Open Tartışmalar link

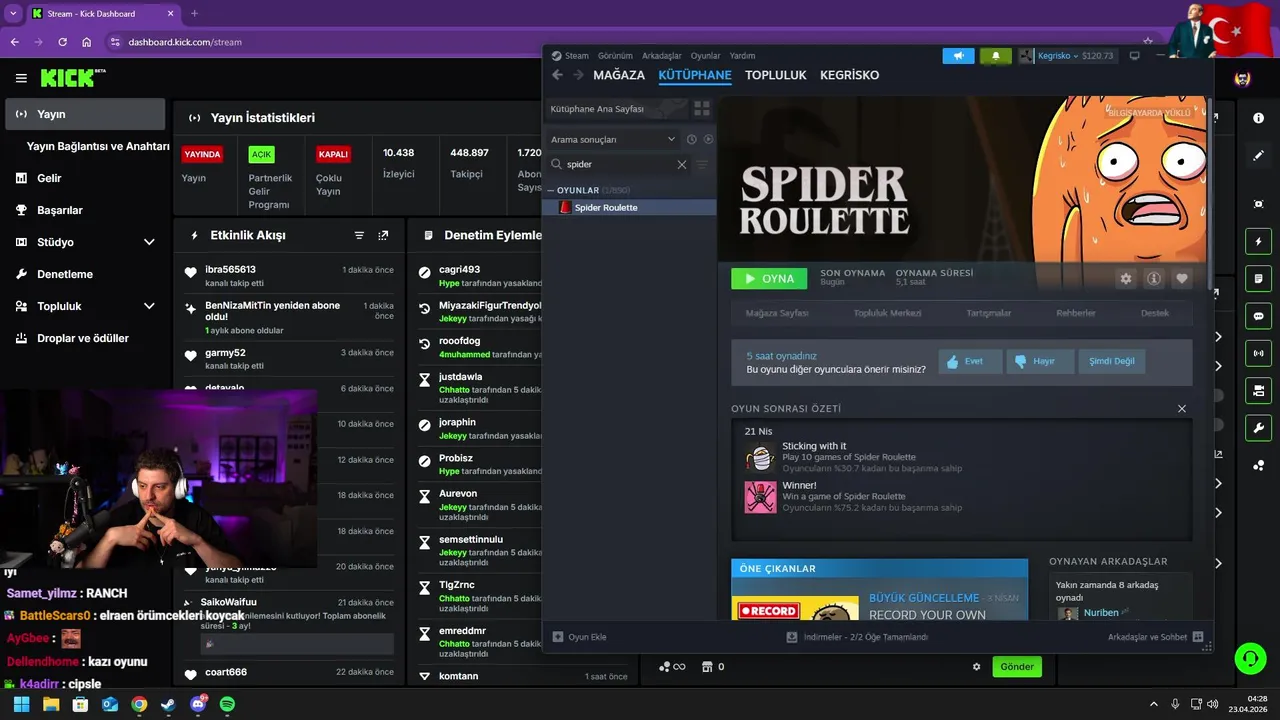[988, 313]
